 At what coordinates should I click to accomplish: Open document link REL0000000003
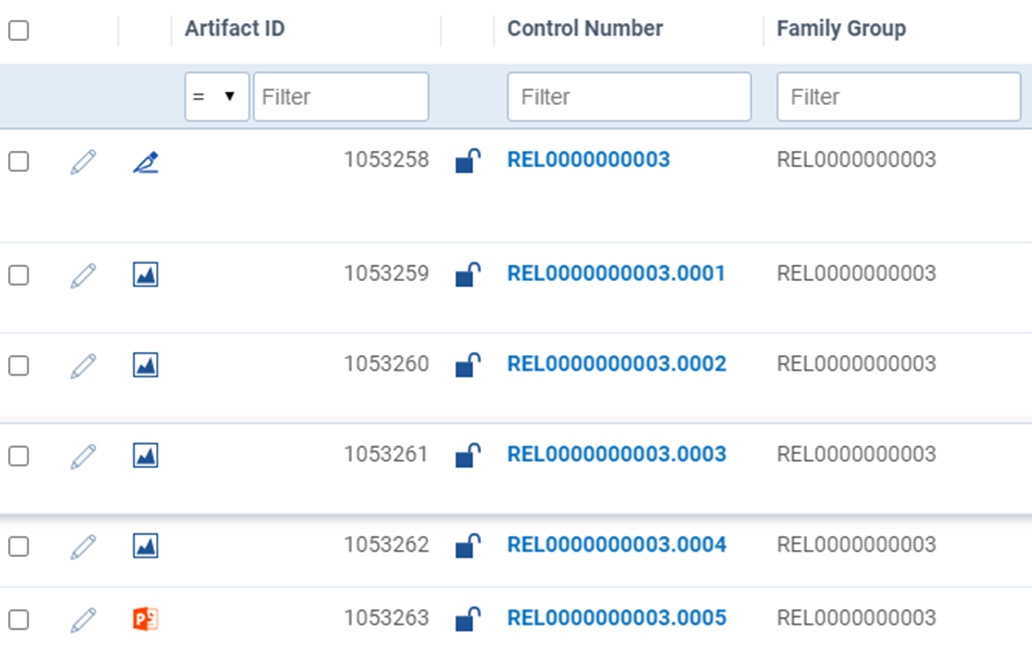point(588,159)
